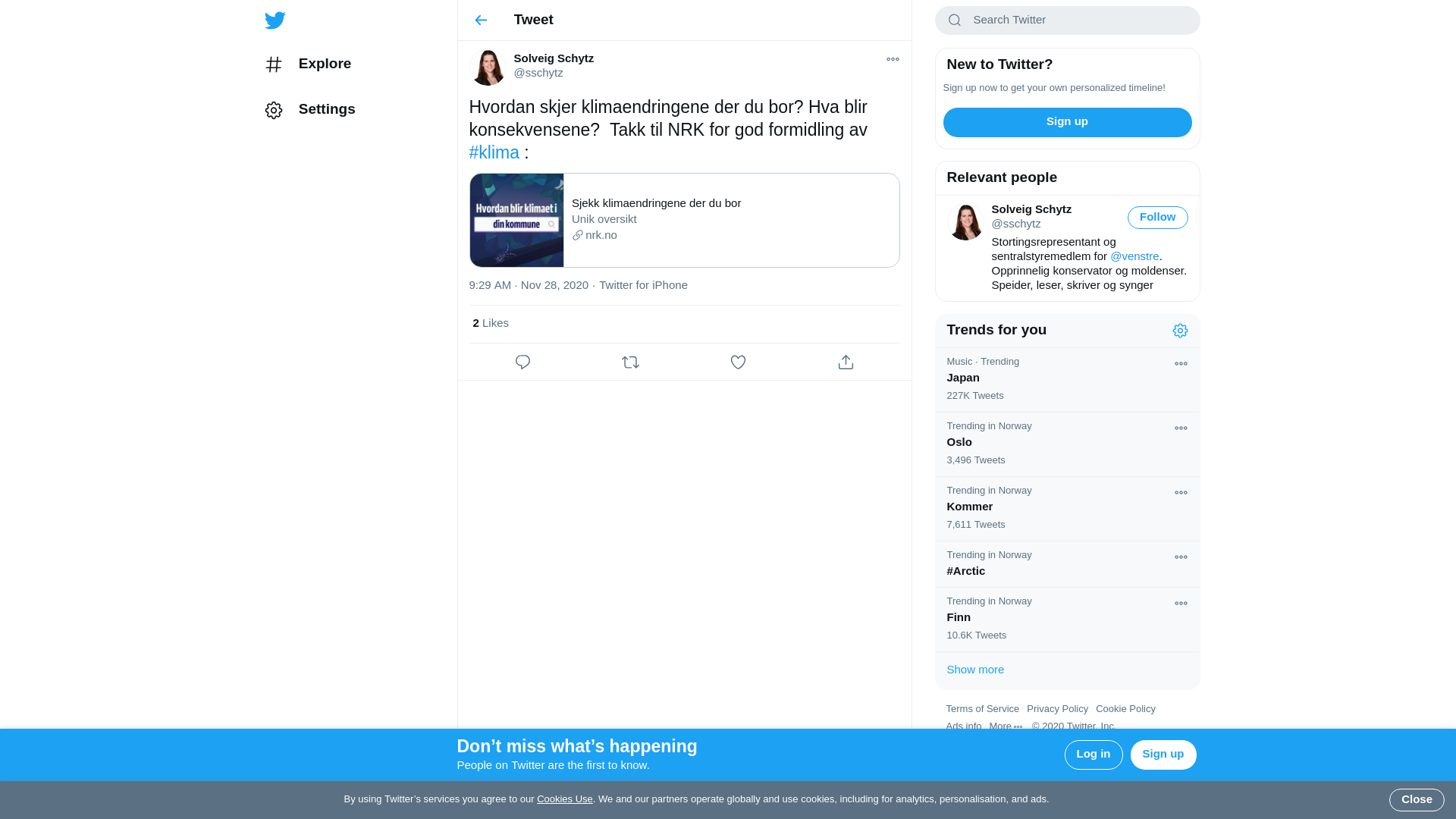Open Trends settings gear icon
The width and height of the screenshot is (1456, 819).
1180,331
